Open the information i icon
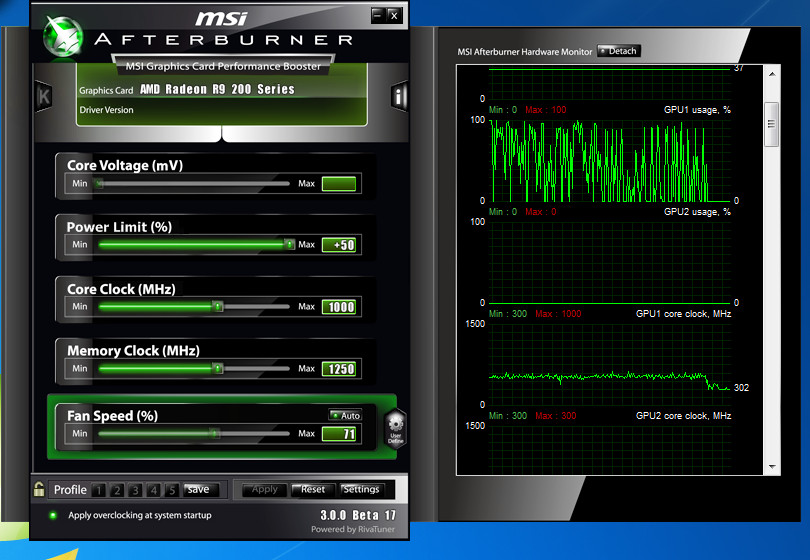Screen dimensions: 810x560 coord(399,96)
